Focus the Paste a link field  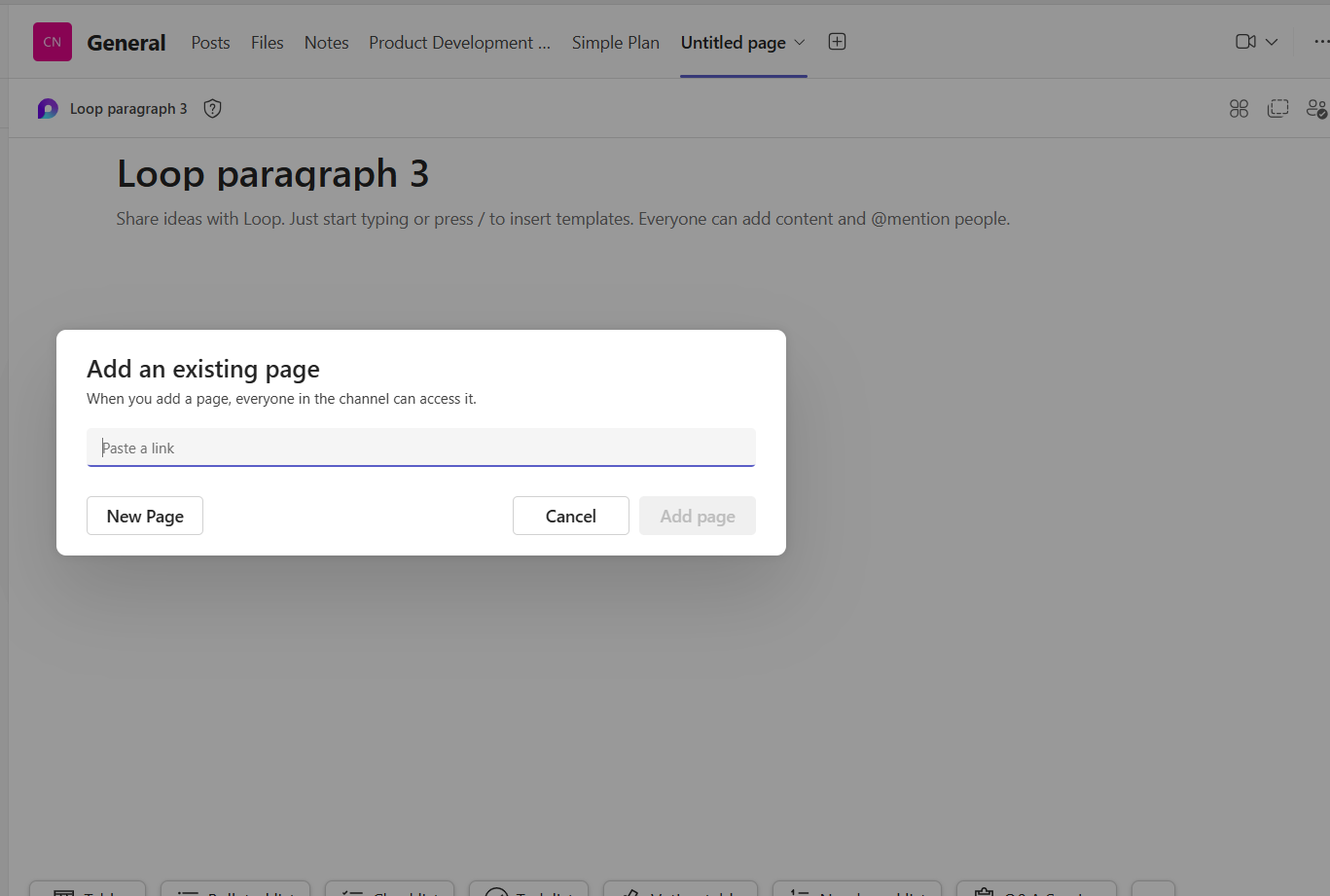421,448
